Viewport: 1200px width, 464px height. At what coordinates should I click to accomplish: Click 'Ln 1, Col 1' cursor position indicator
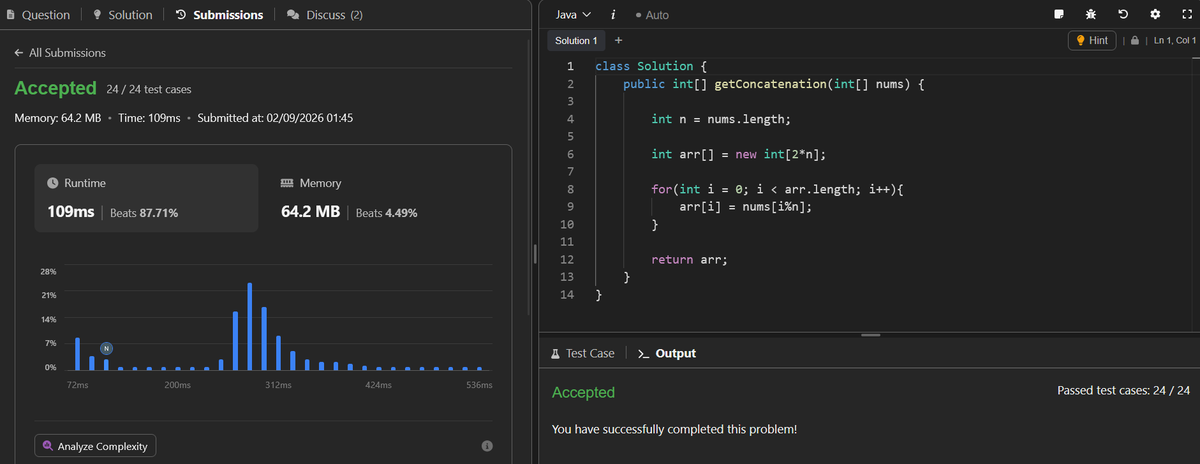[x=1174, y=40]
